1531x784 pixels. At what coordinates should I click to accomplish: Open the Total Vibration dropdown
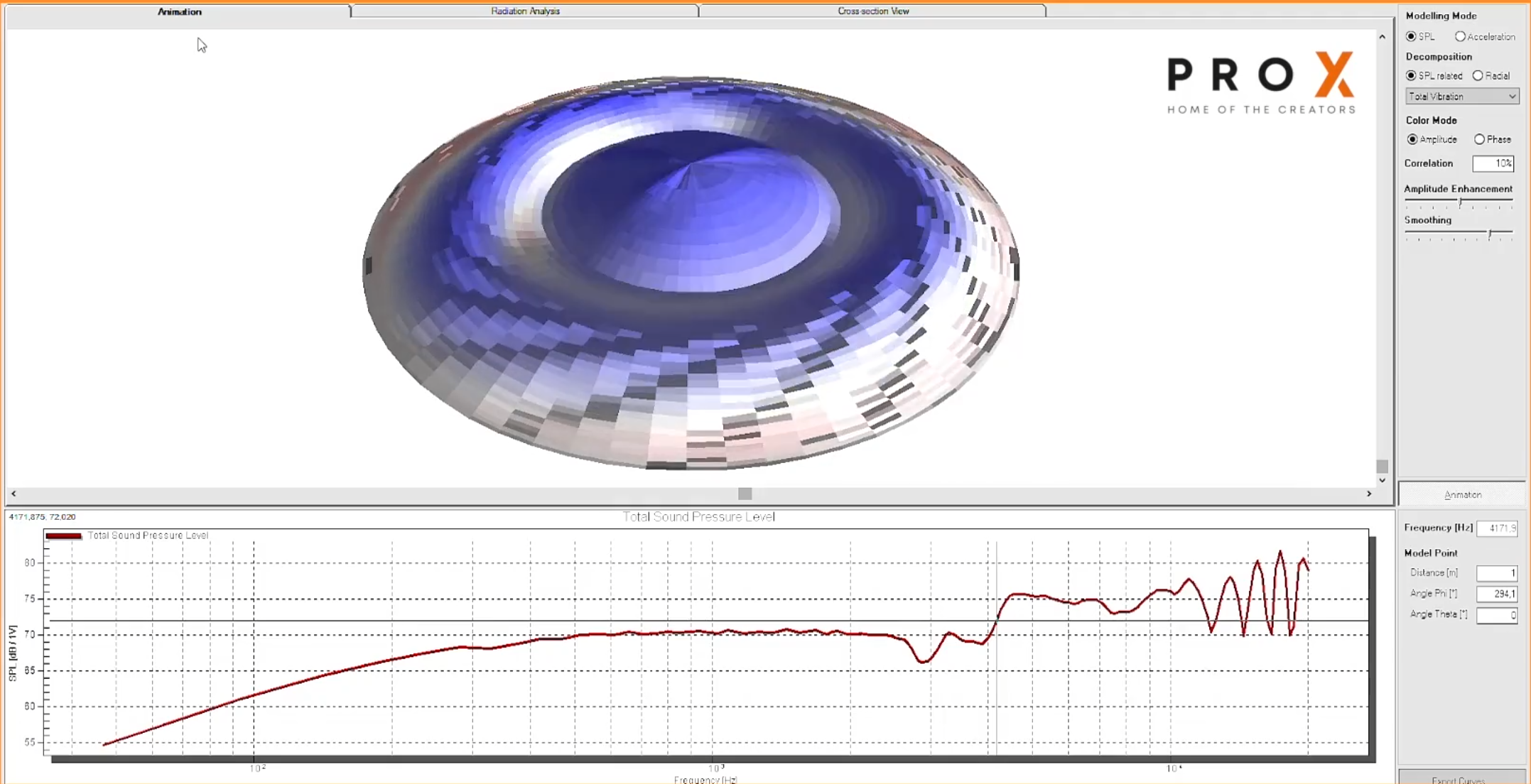click(1462, 97)
